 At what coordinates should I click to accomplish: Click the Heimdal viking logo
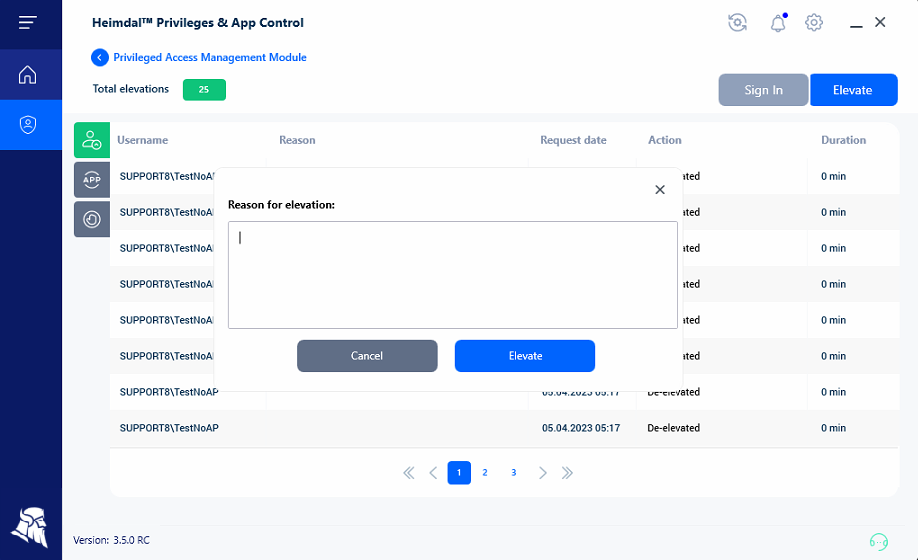(30, 527)
